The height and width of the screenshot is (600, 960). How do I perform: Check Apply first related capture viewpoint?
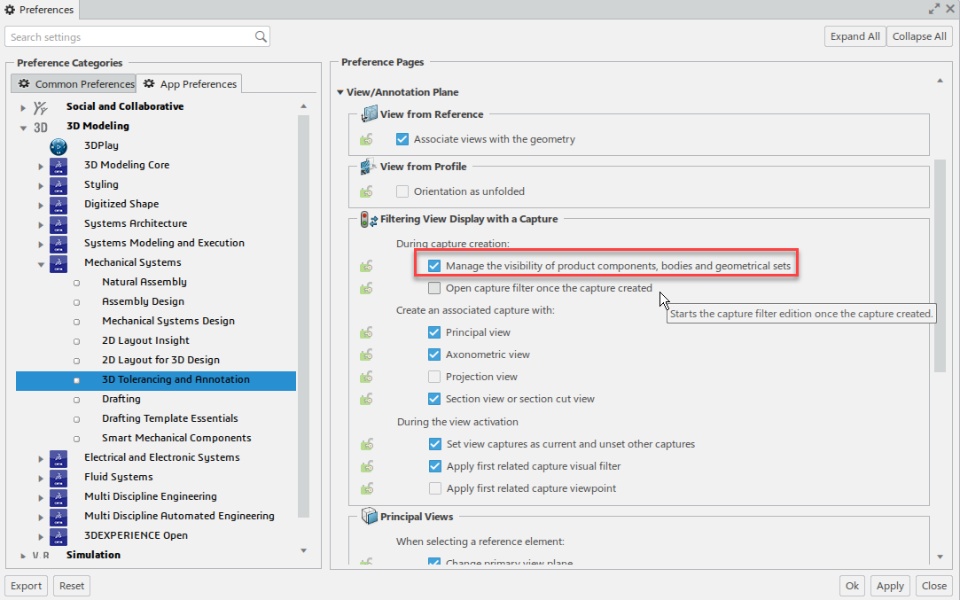coord(435,489)
